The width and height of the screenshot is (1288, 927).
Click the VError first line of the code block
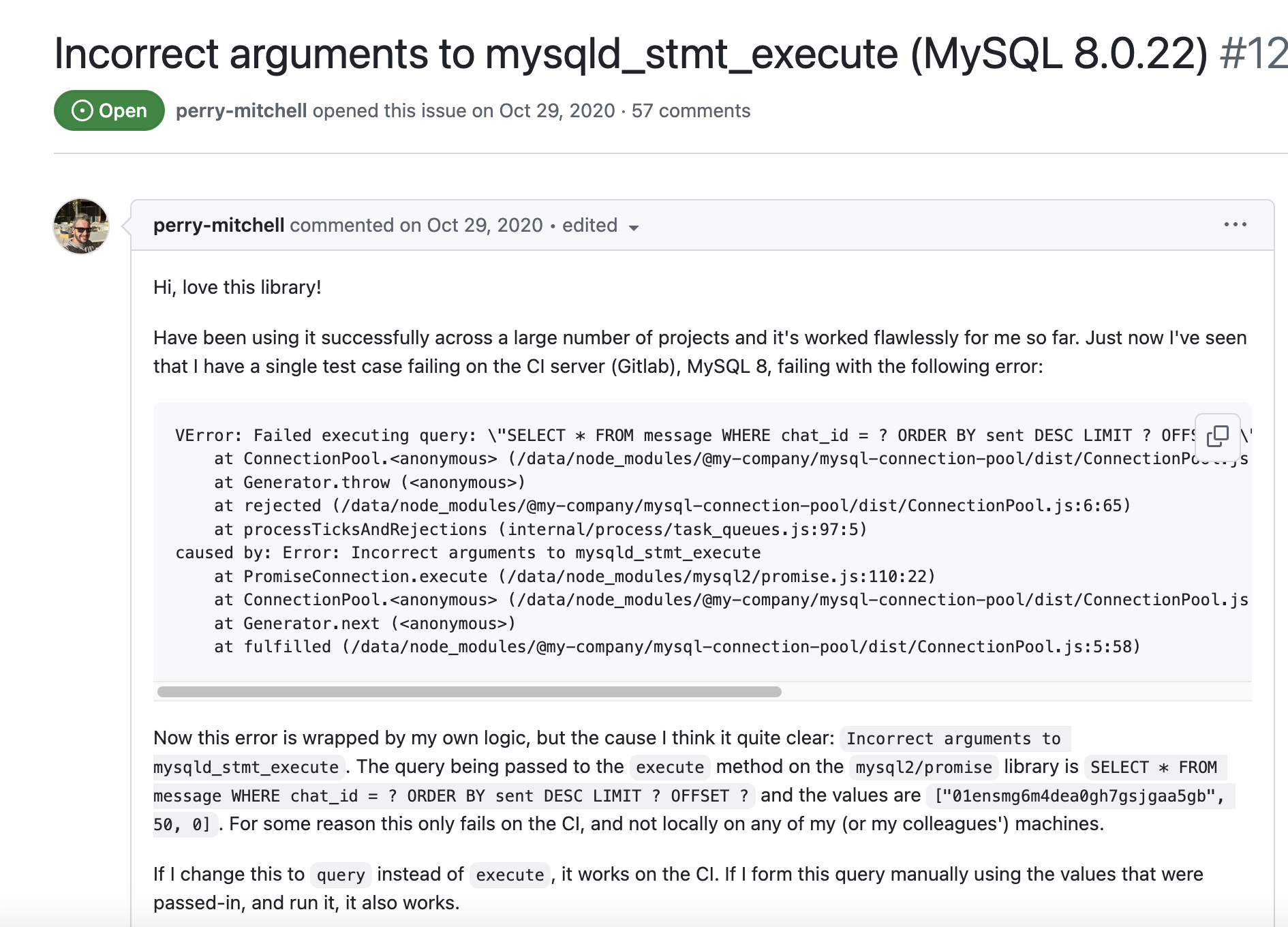(x=685, y=436)
